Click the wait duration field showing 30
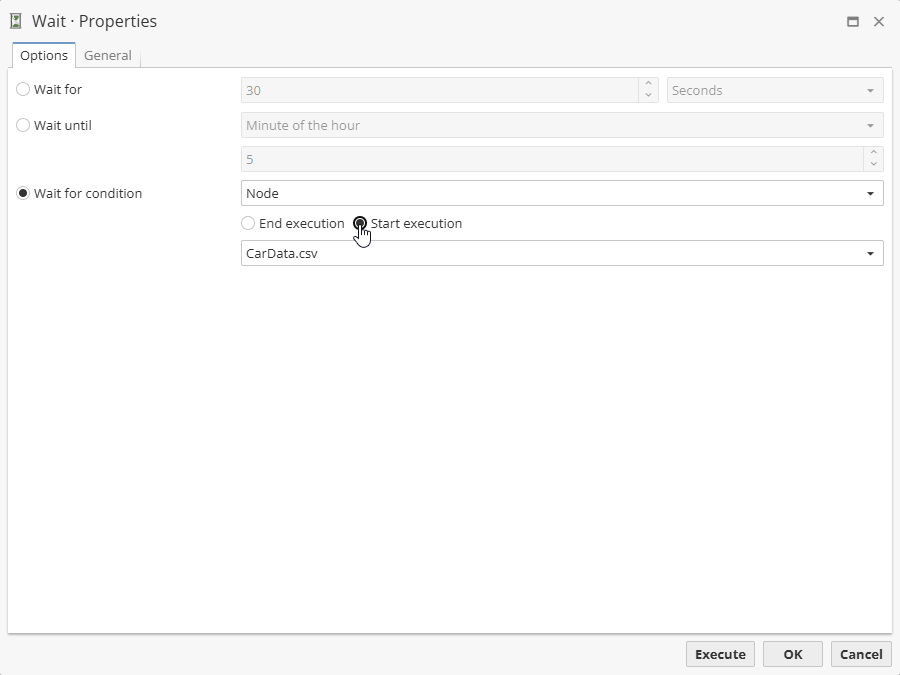Image resolution: width=900 pixels, height=675 pixels. pyautogui.click(x=440, y=91)
